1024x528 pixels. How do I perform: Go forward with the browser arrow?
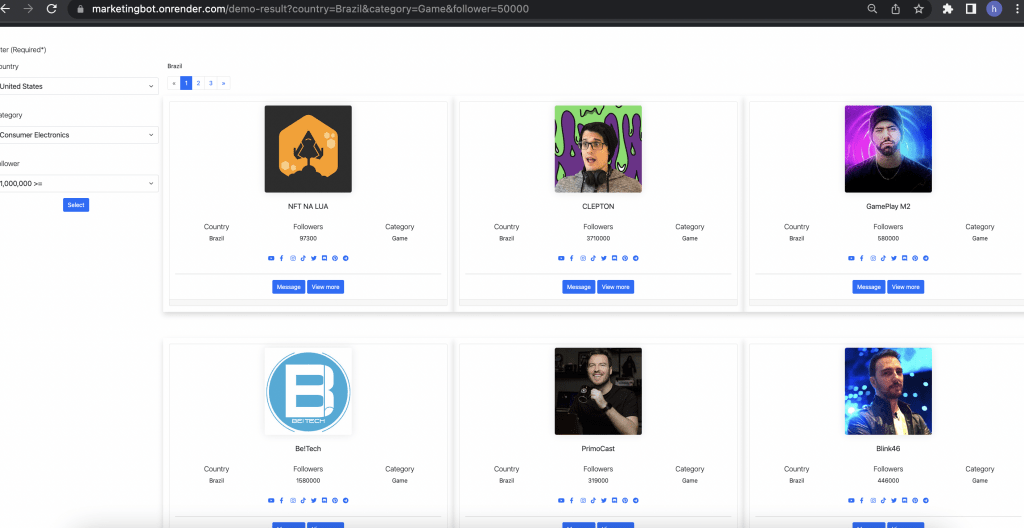(x=28, y=9)
